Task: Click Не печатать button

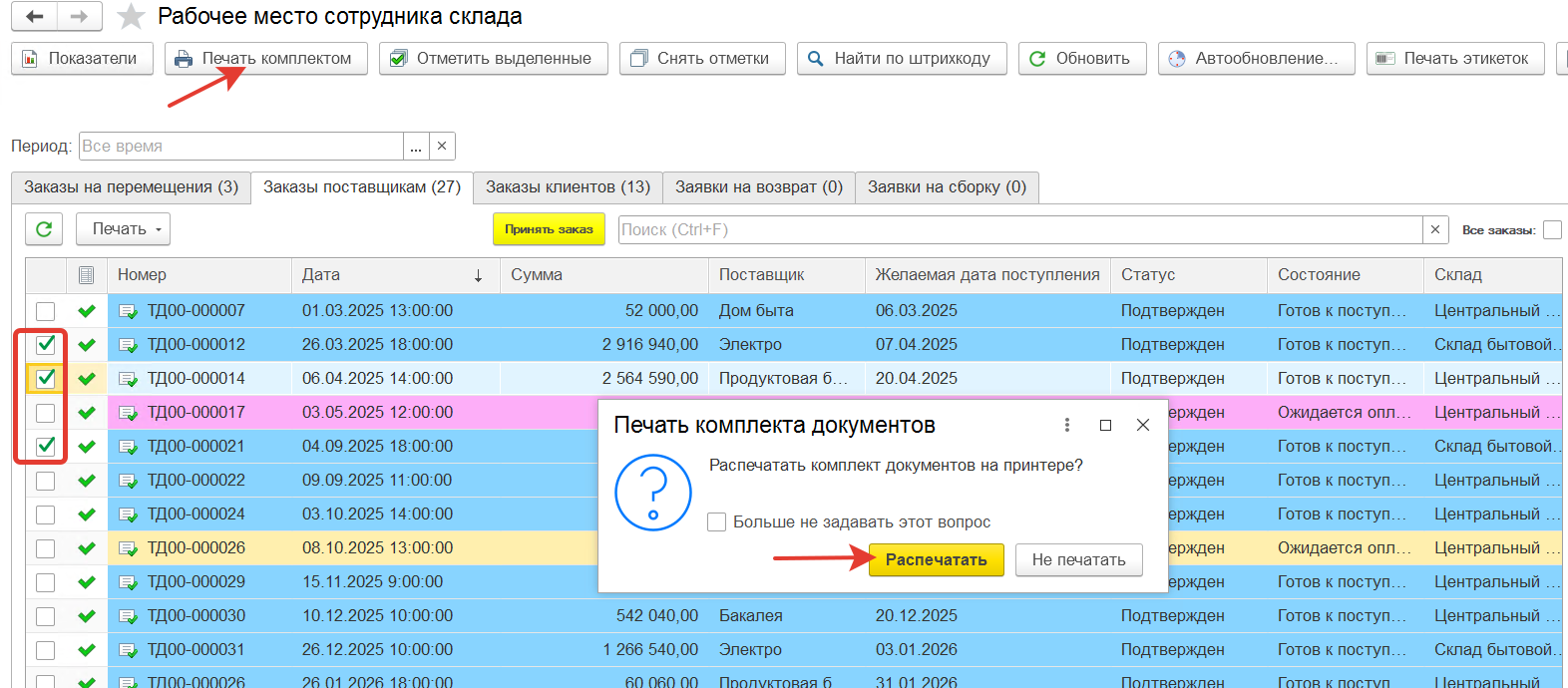Action: (x=1079, y=560)
